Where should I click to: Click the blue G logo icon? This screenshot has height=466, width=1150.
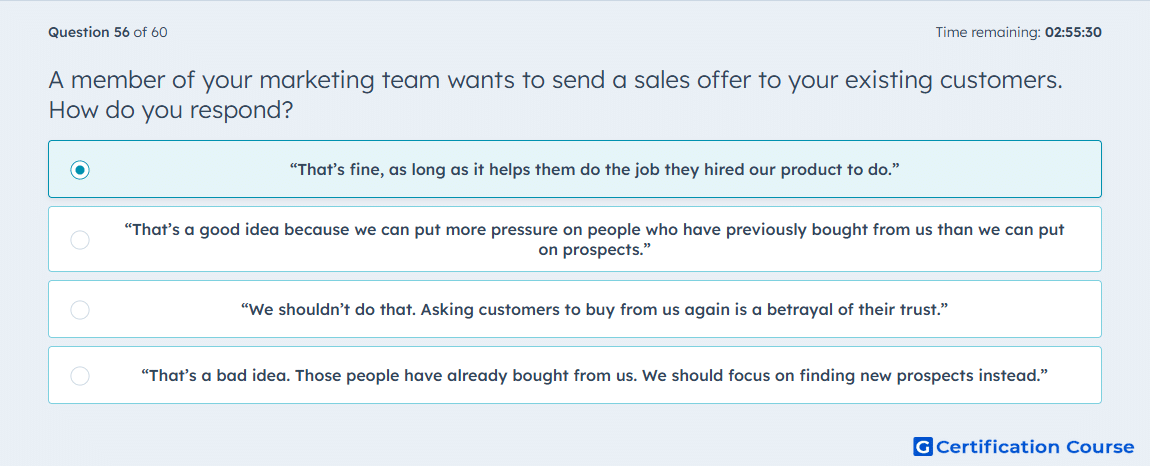923,447
